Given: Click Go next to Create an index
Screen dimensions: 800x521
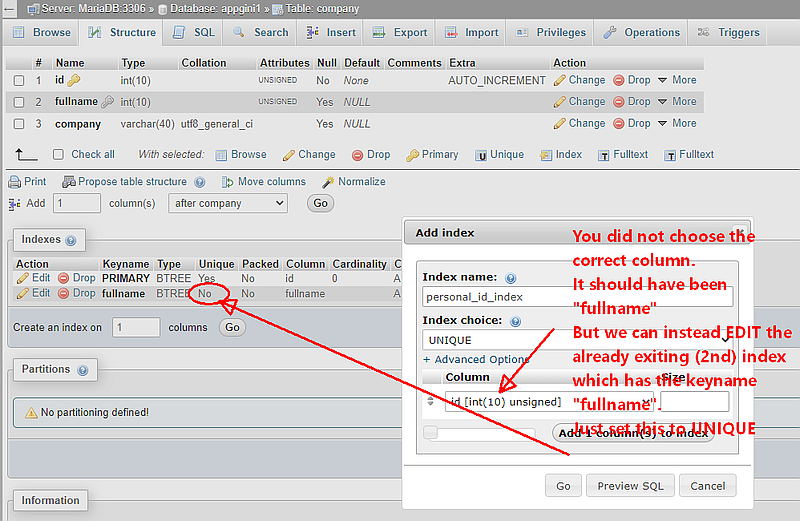Looking at the screenshot, I should (x=232, y=327).
